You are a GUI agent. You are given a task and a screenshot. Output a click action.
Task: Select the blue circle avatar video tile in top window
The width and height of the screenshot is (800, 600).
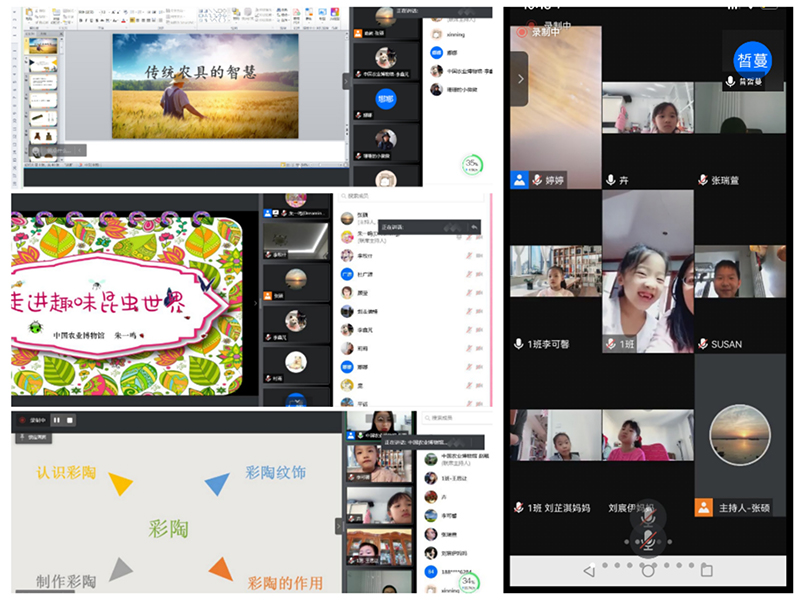click(386, 102)
